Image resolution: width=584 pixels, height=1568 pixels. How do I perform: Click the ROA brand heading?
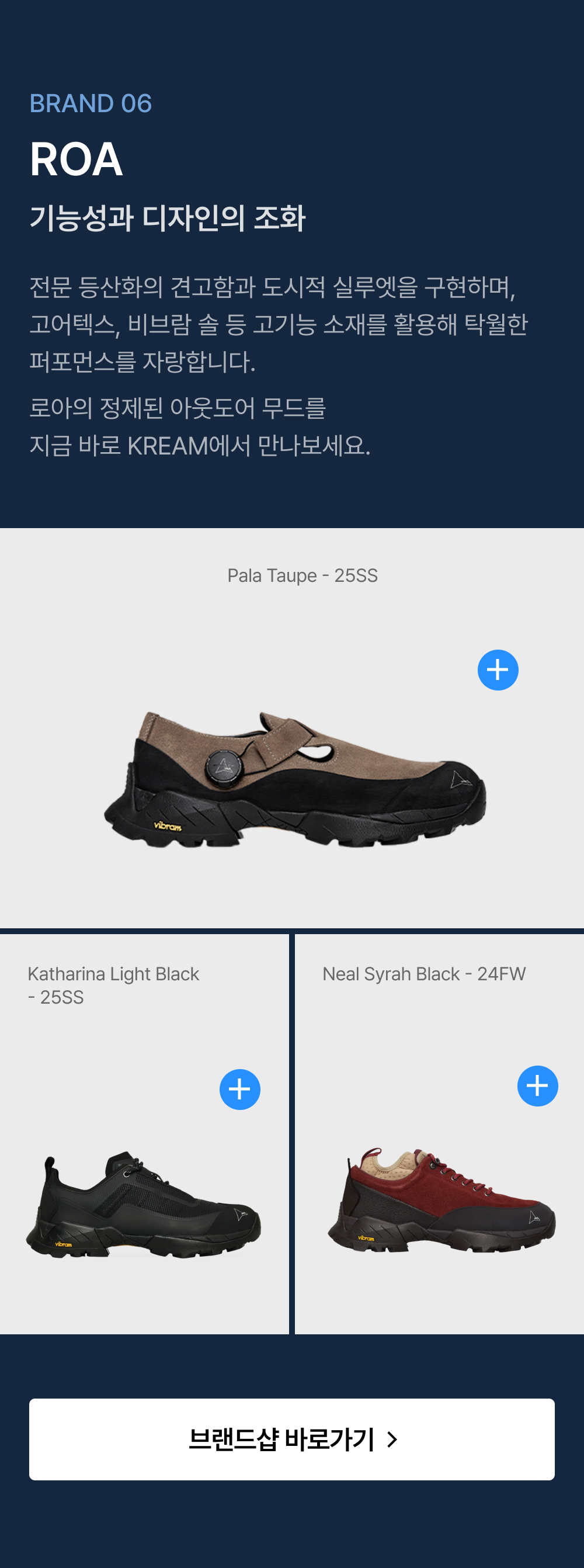76,159
